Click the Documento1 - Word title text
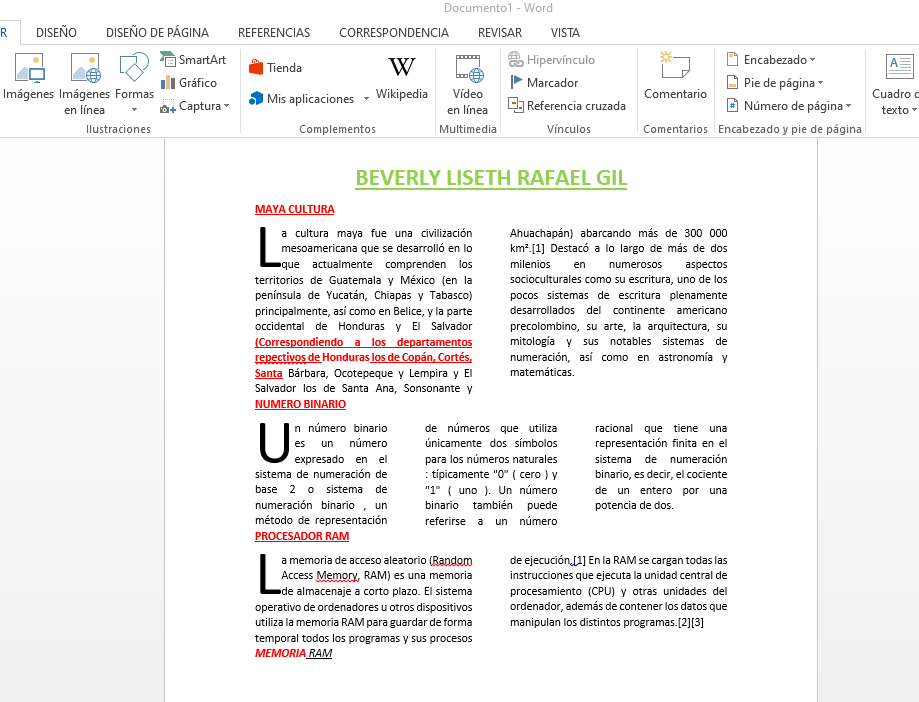Screen dimensions: 919x702 498,8
